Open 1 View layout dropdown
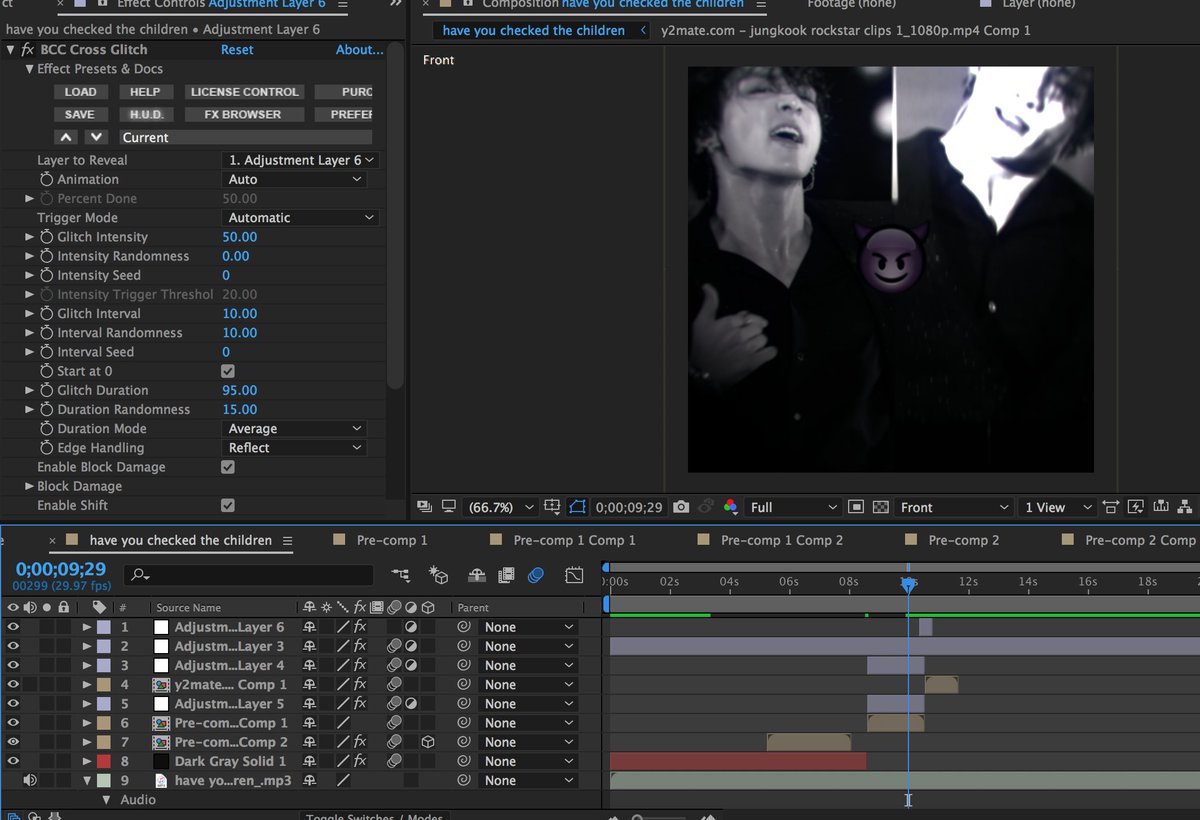 point(1057,507)
